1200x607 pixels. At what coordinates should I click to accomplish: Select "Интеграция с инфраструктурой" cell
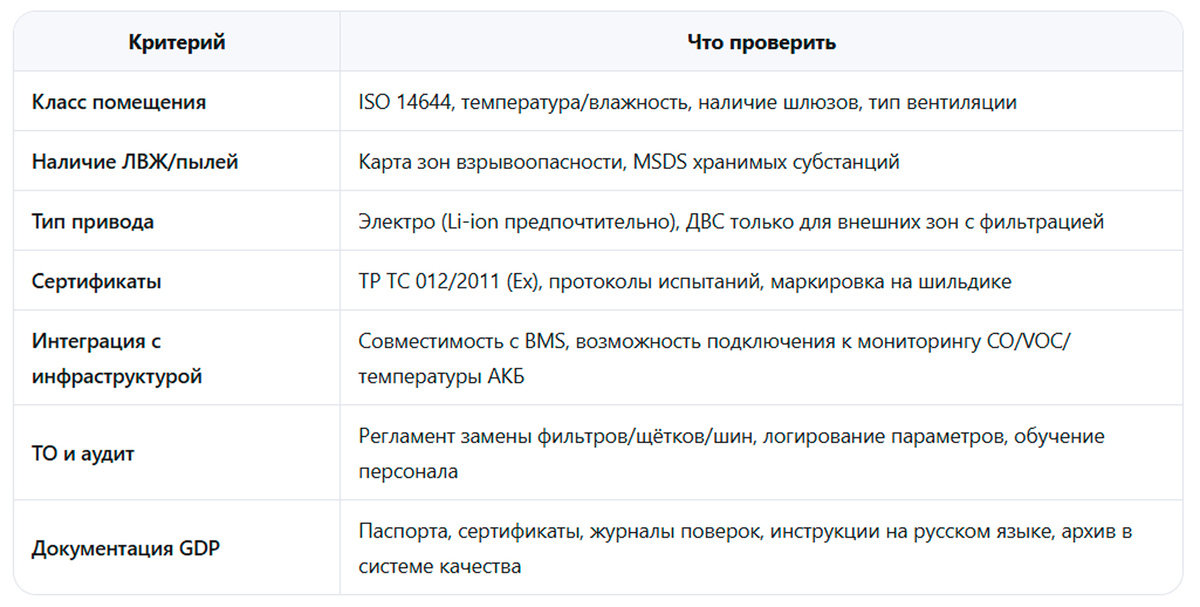coord(177,358)
